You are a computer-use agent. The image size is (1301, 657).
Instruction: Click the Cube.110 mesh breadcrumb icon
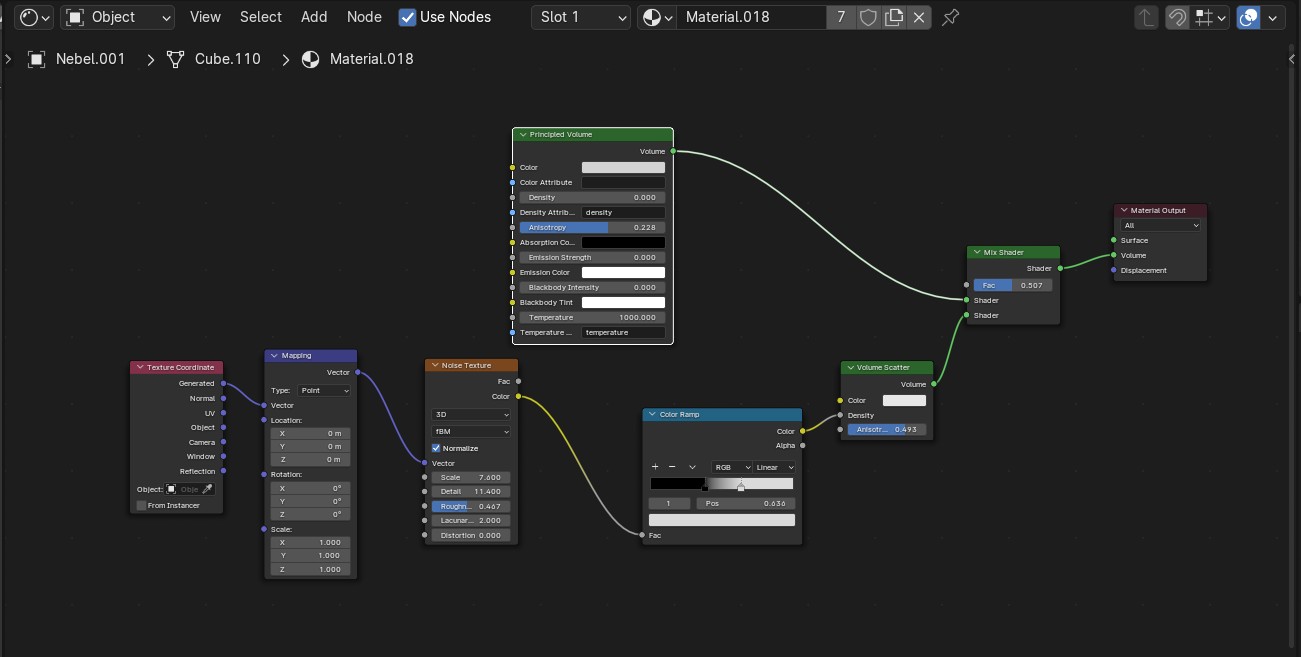click(x=176, y=59)
